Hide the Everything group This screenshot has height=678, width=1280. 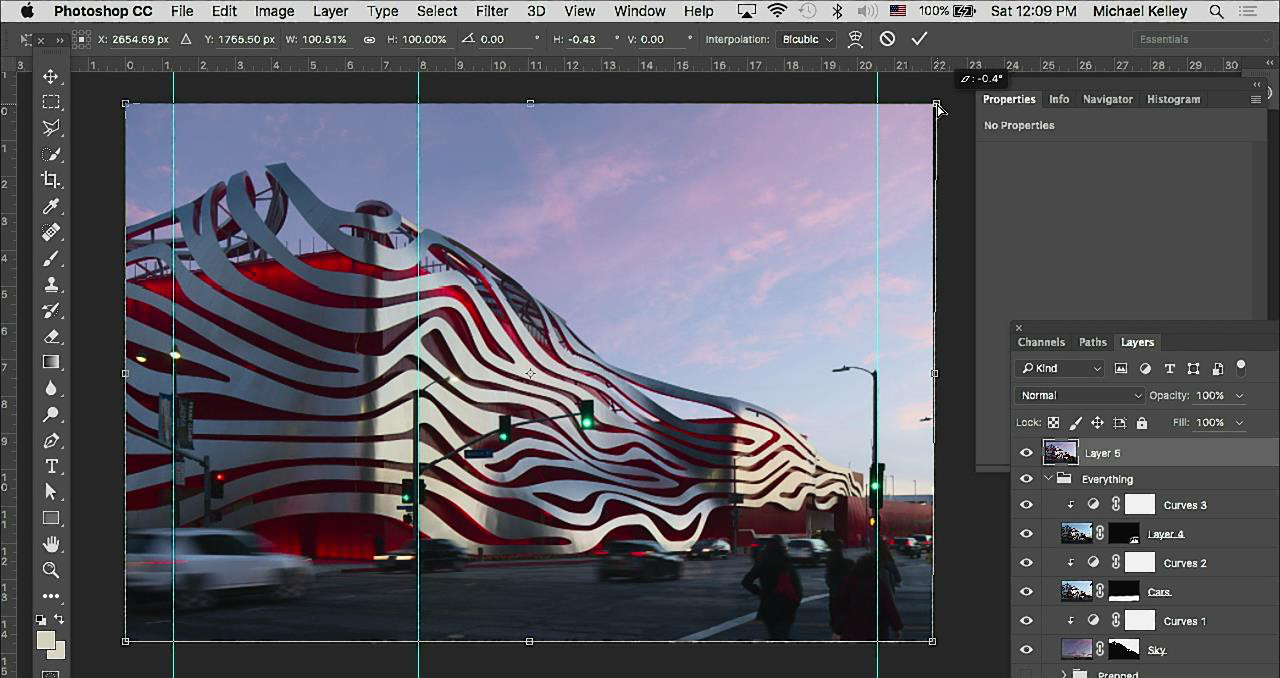(1026, 479)
